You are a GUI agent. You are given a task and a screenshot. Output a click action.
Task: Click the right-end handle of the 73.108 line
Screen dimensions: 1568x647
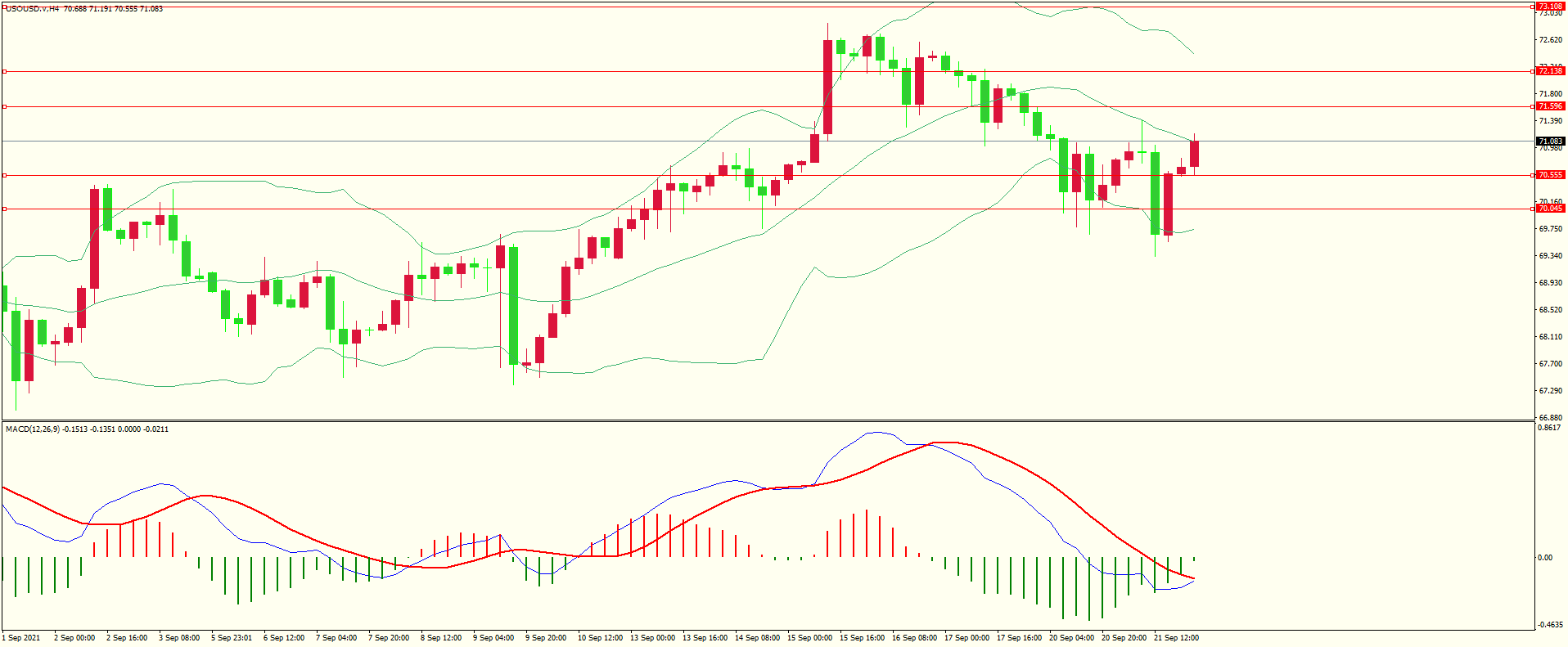point(1532,6)
